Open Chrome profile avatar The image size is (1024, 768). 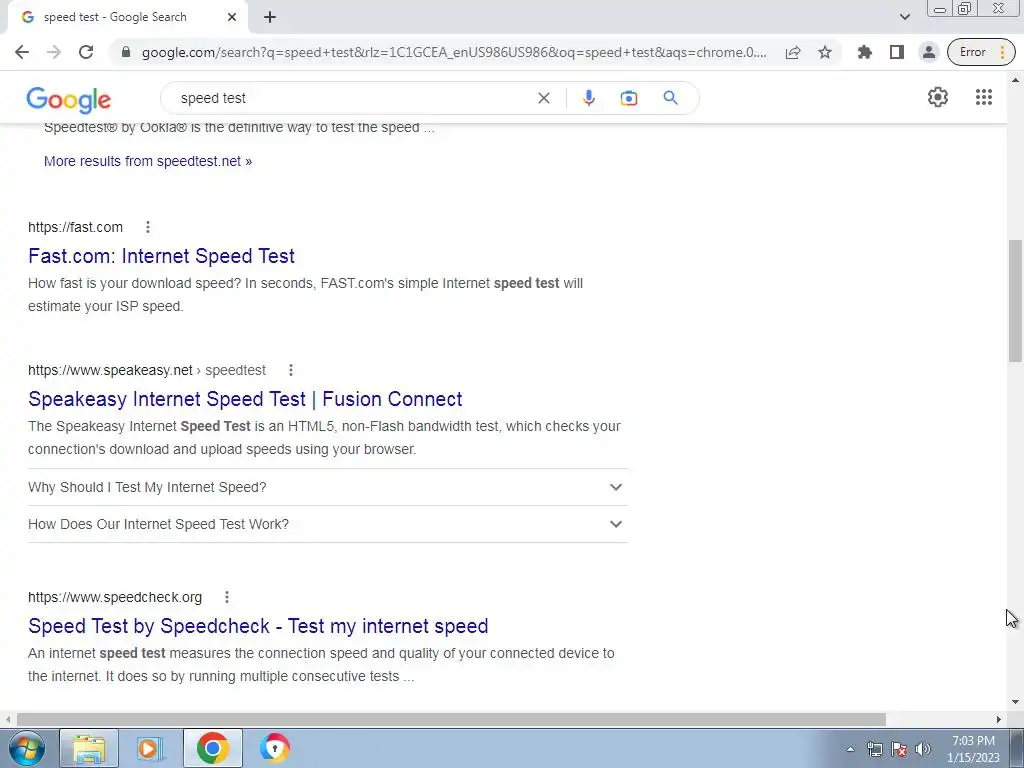click(929, 52)
